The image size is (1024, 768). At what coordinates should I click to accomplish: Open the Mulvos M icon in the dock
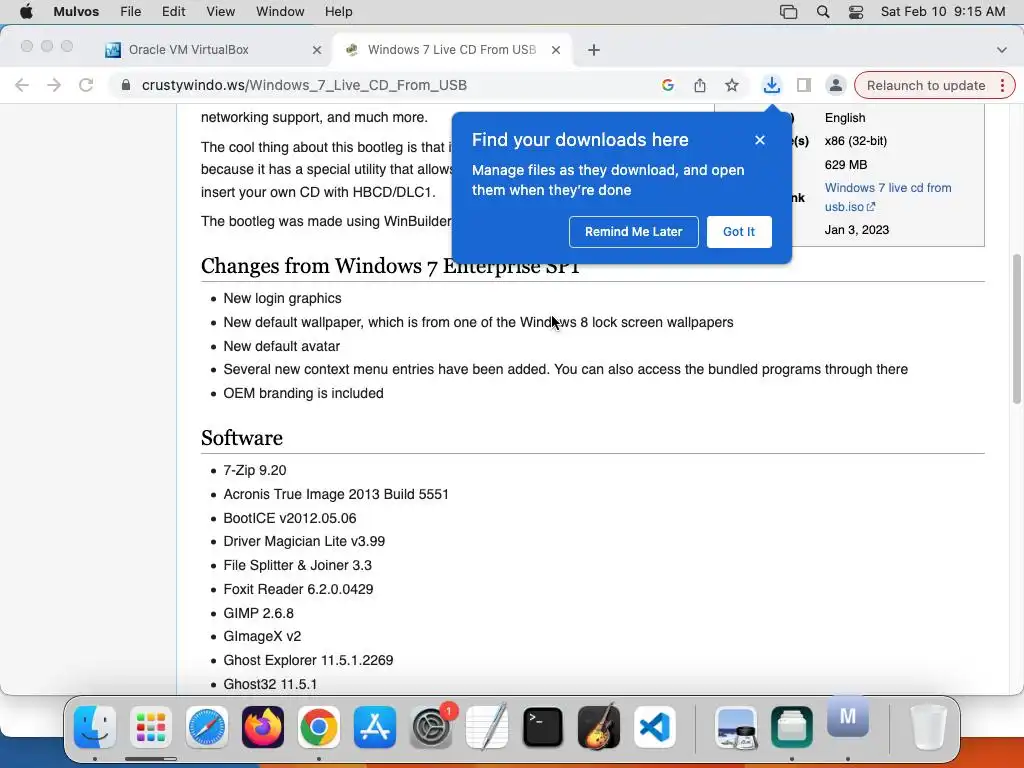[x=848, y=716]
